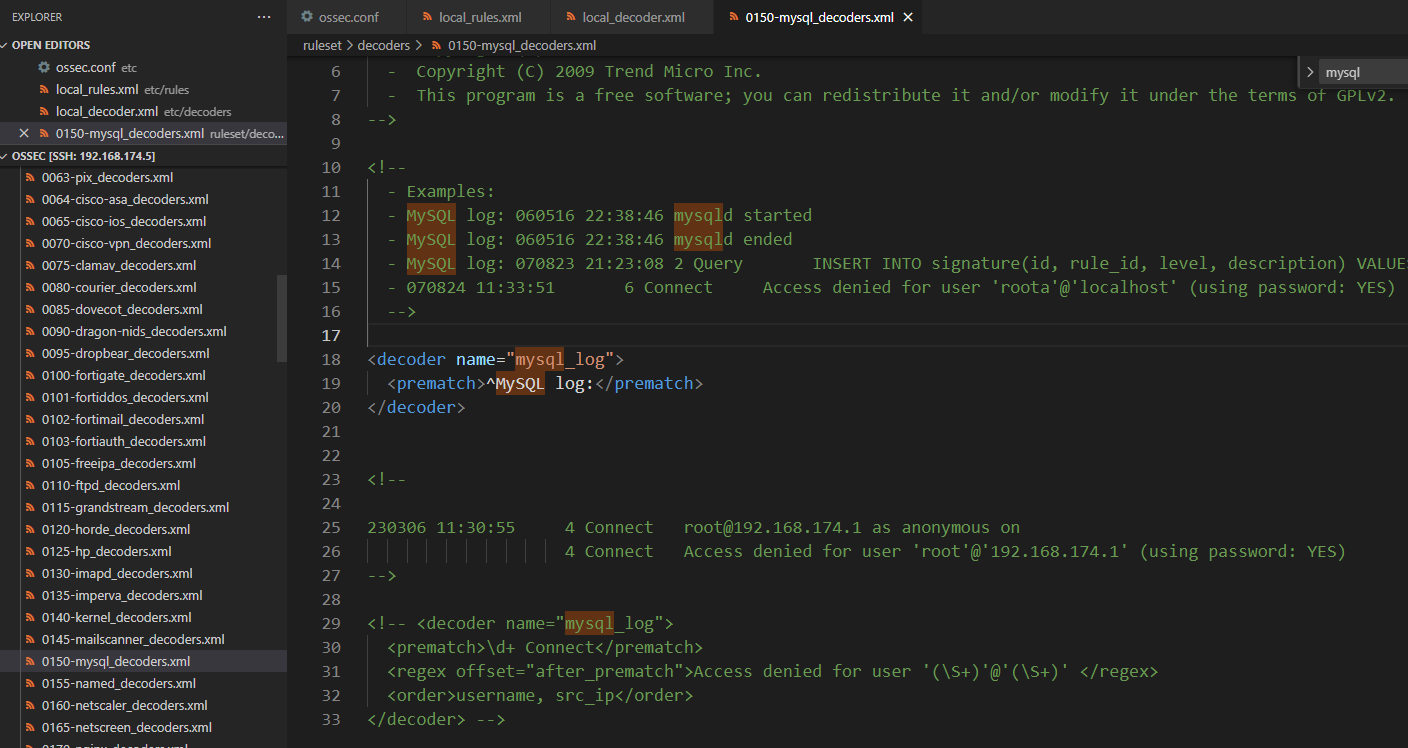The width and height of the screenshot is (1408, 748).
Task: Close the 0150-mysql_decoders.xml tab
Action: tap(908, 17)
